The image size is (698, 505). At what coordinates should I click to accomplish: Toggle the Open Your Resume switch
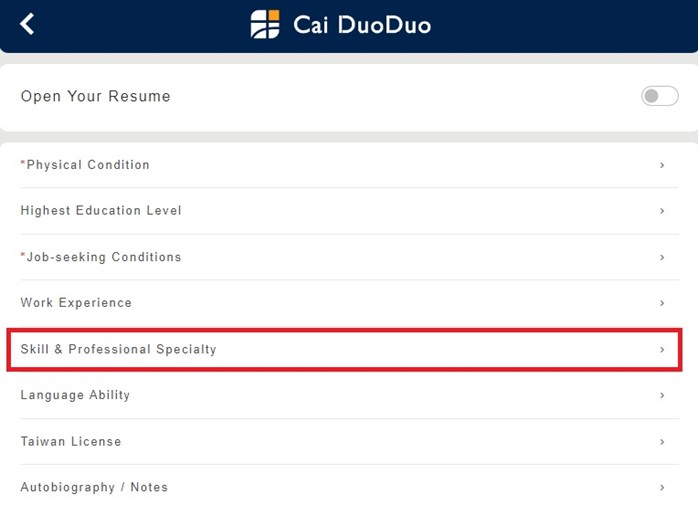click(x=659, y=96)
